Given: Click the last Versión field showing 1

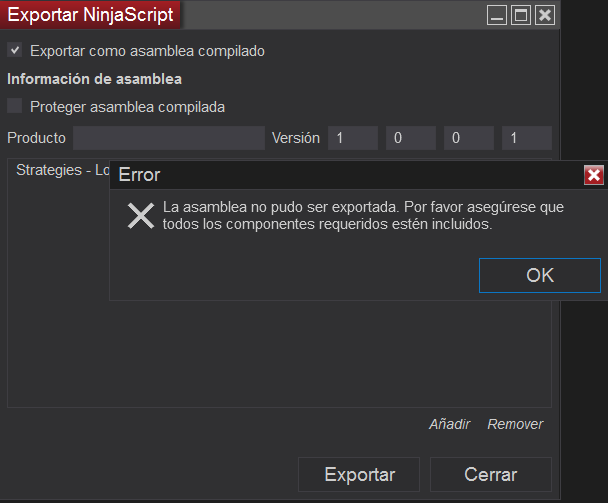Looking at the screenshot, I should 527,138.
